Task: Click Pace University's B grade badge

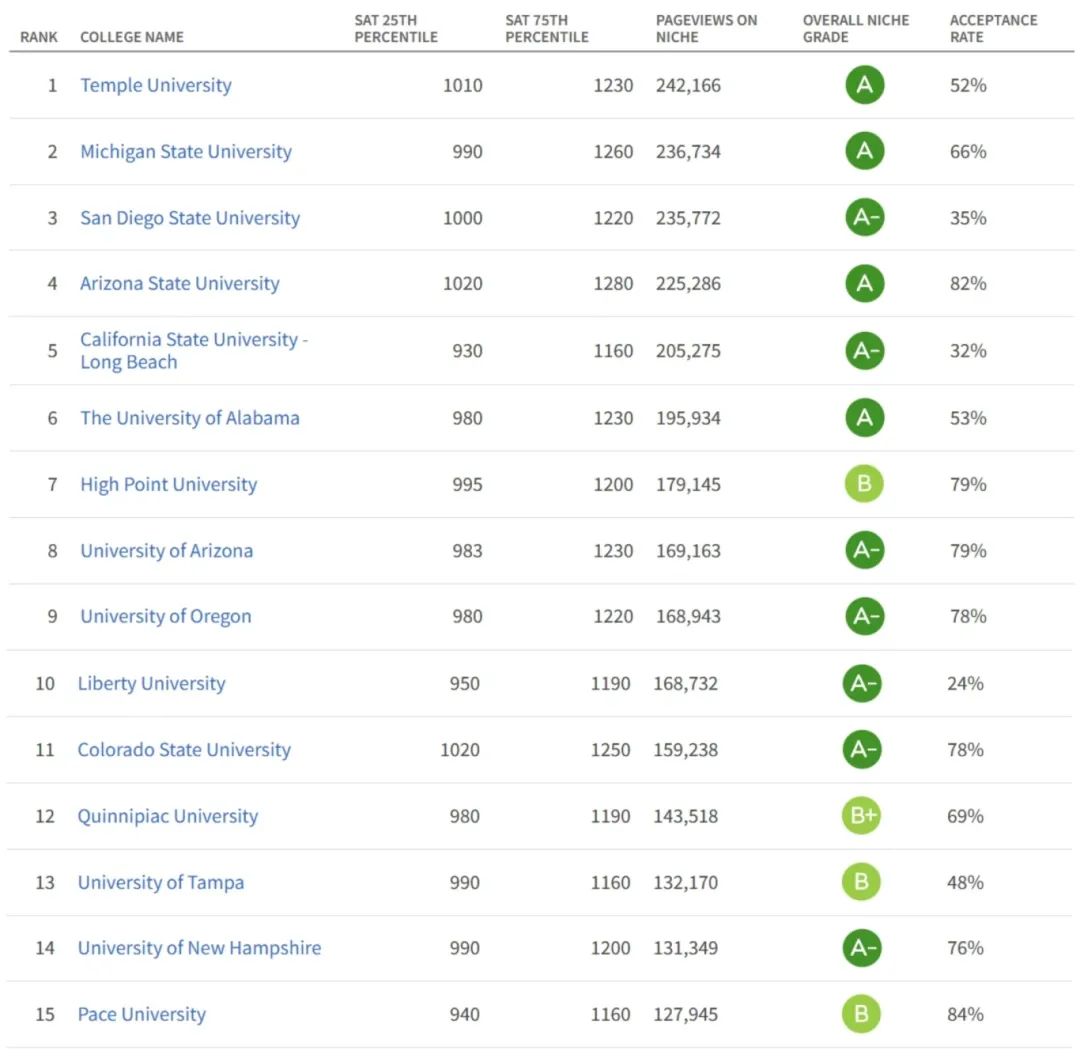Action: pyautogui.click(x=862, y=1014)
